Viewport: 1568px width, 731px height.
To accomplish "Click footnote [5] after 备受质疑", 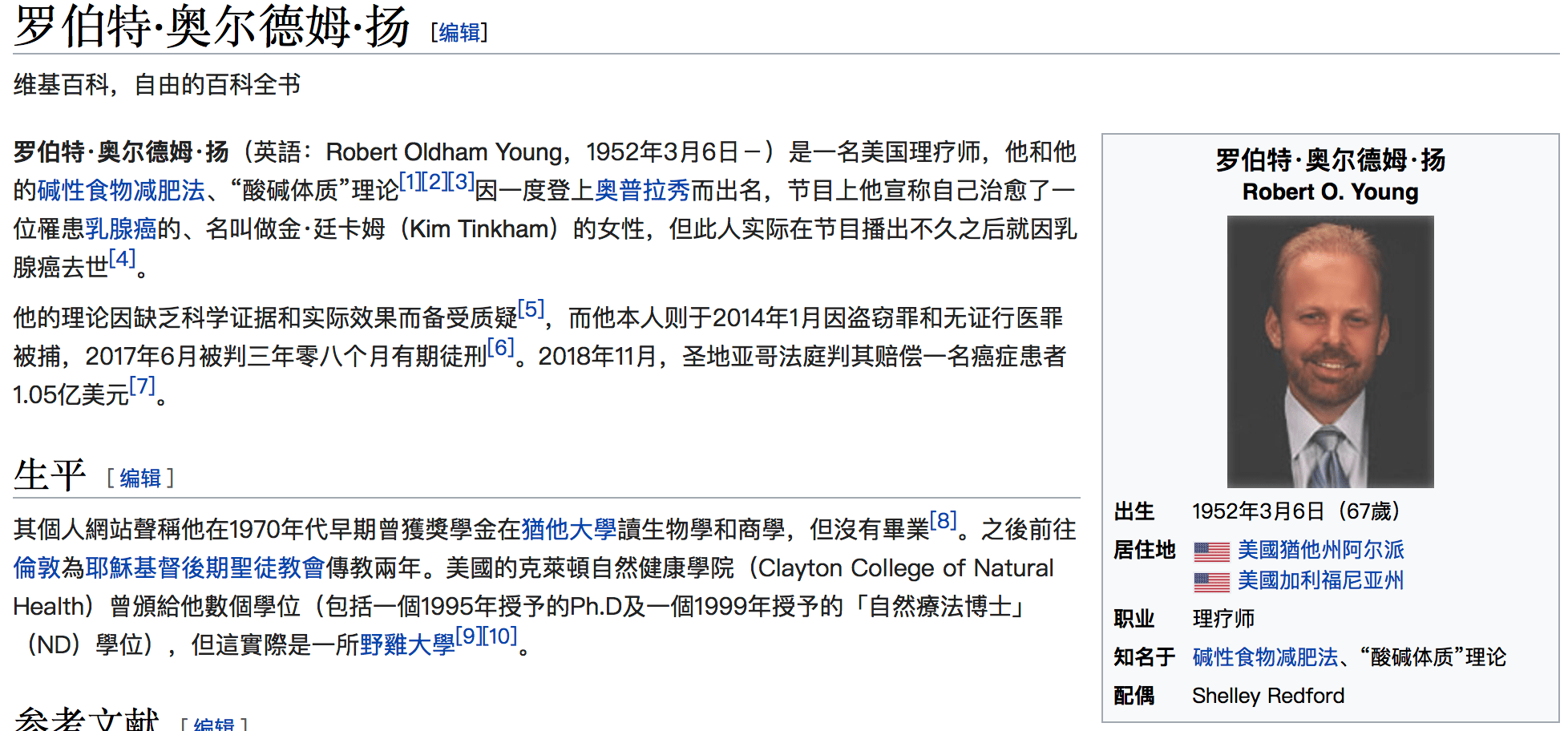I will pyautogui.click(x=531, y=309).
